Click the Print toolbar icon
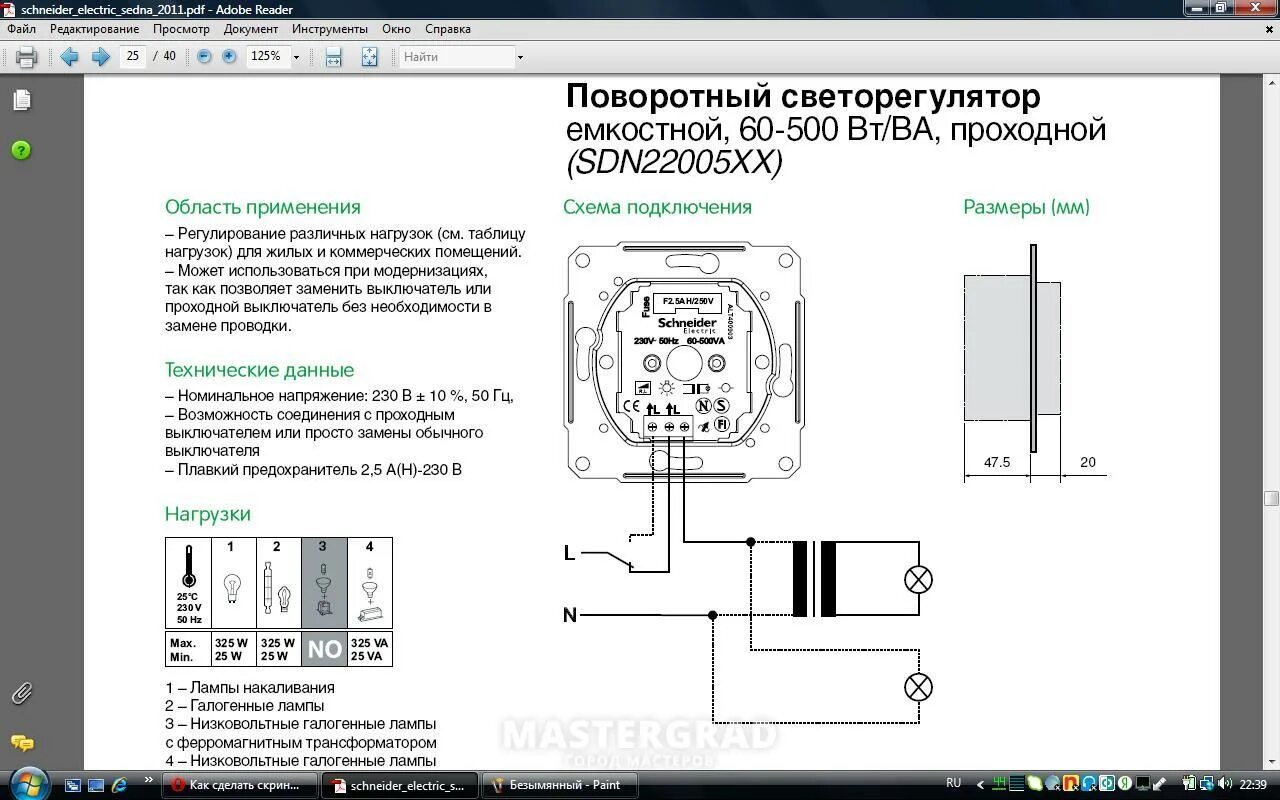1280x800 pixels. [27, 57]
